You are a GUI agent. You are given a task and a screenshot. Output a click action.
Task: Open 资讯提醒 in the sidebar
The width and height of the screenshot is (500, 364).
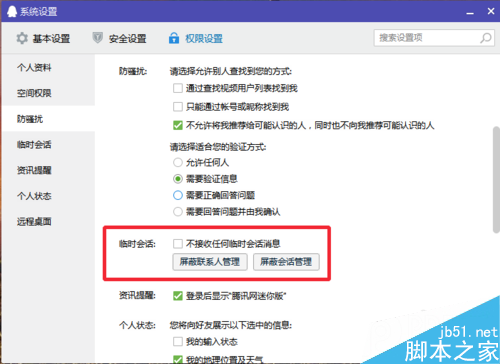pyautogui.click(x=34, y=170)
